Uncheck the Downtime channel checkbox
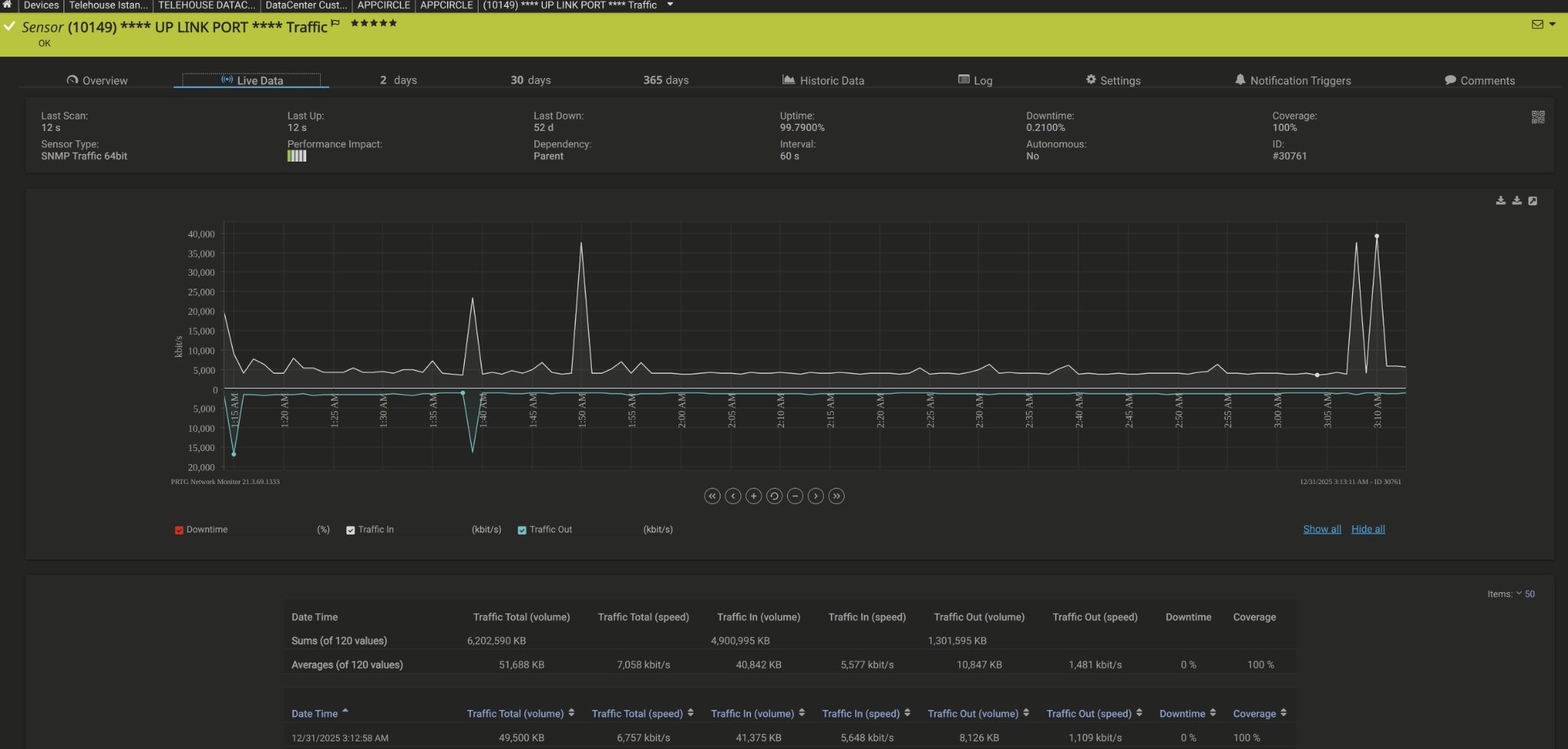The width and height of the screenshot is (1568, 749). point(179,530)
